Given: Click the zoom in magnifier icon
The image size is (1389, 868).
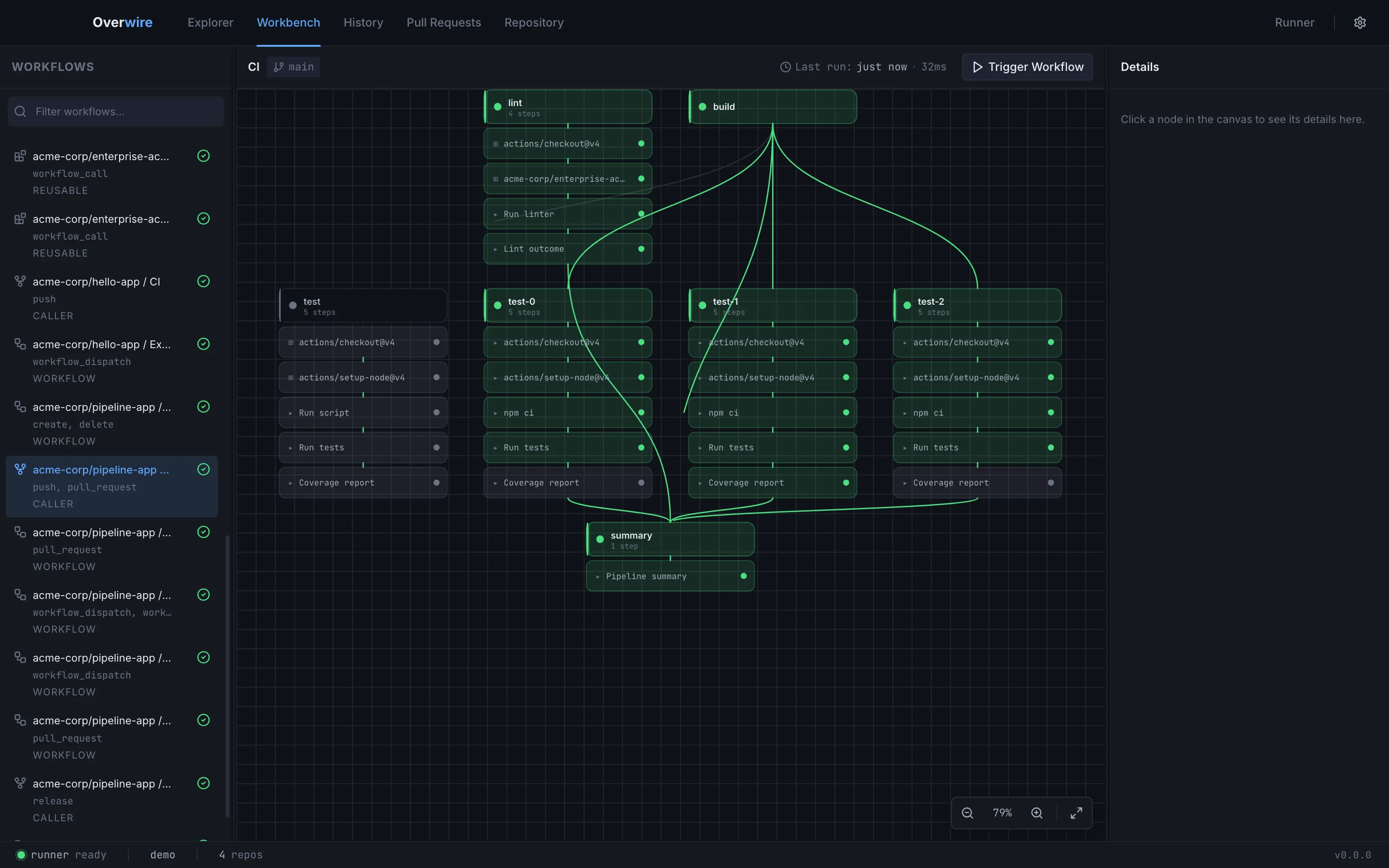Looking at the screenshot, I should (1036, 813).
